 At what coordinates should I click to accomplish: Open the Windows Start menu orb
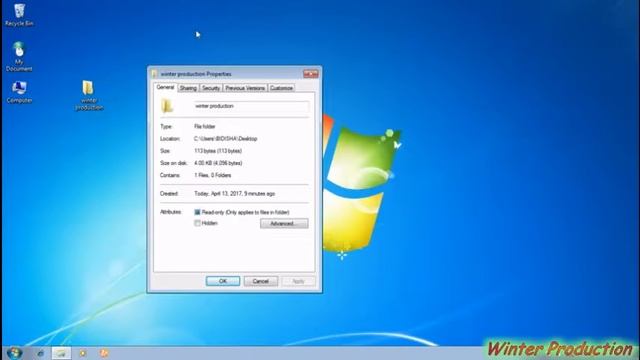[14, 353]
